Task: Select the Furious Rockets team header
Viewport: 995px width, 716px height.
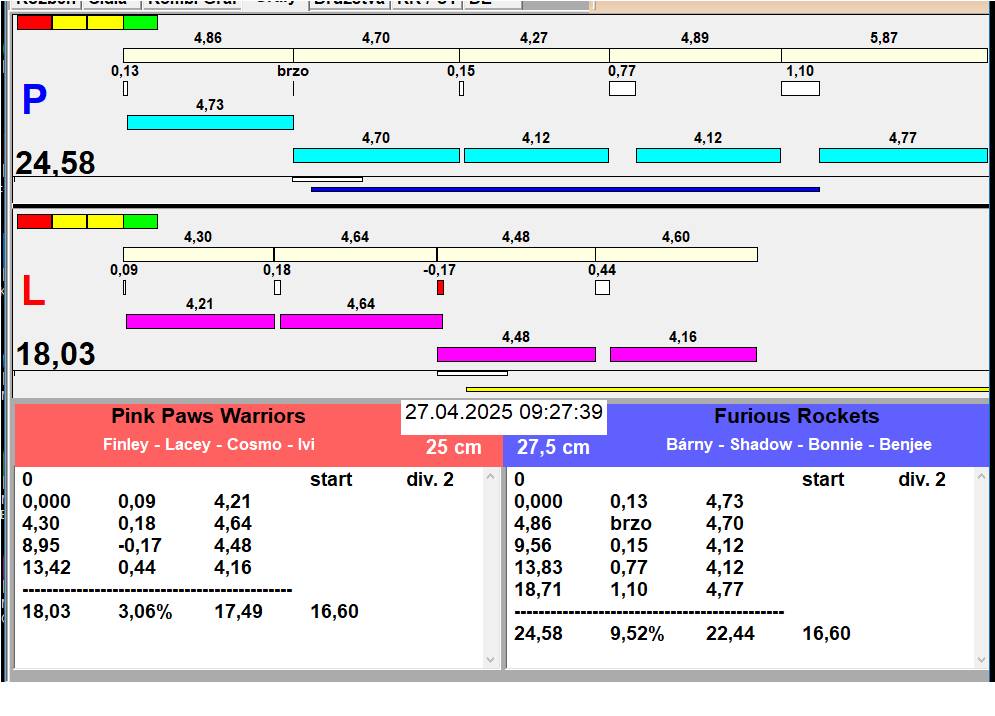Action: [796, 417]
